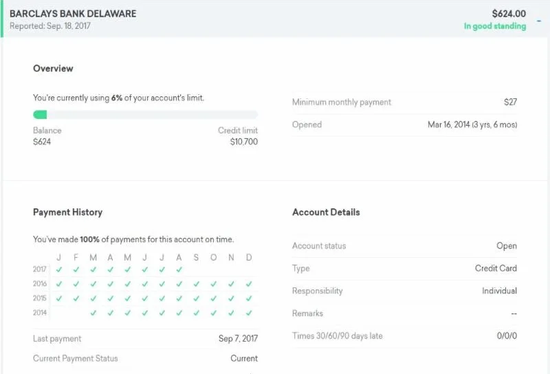Click the 100% on-time payments sentence

coord(133,239)
